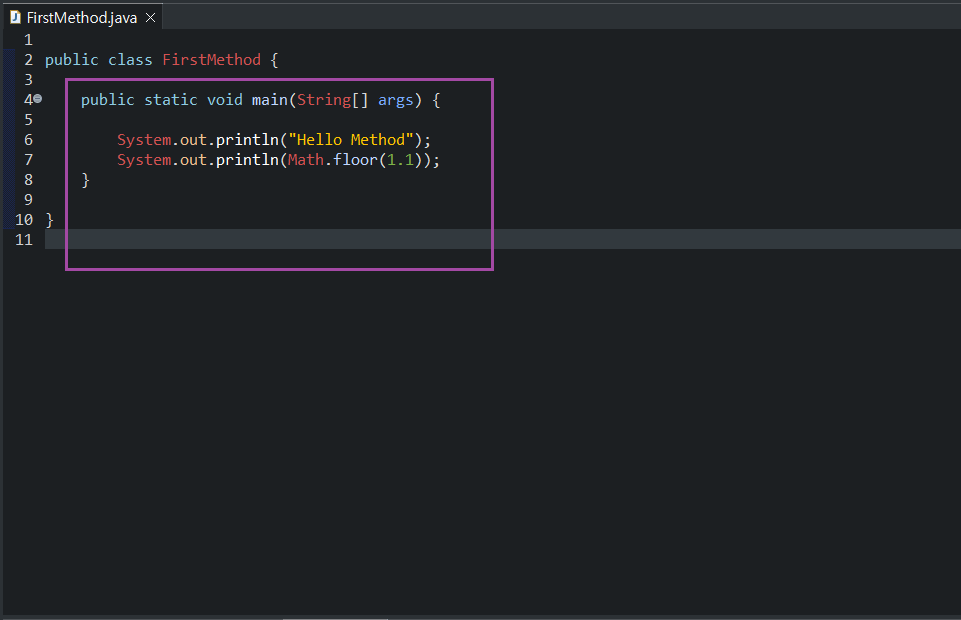The height and width of the screenshot is (620, 961).
Task: Click the main method name
Action: tap(269, 100)
